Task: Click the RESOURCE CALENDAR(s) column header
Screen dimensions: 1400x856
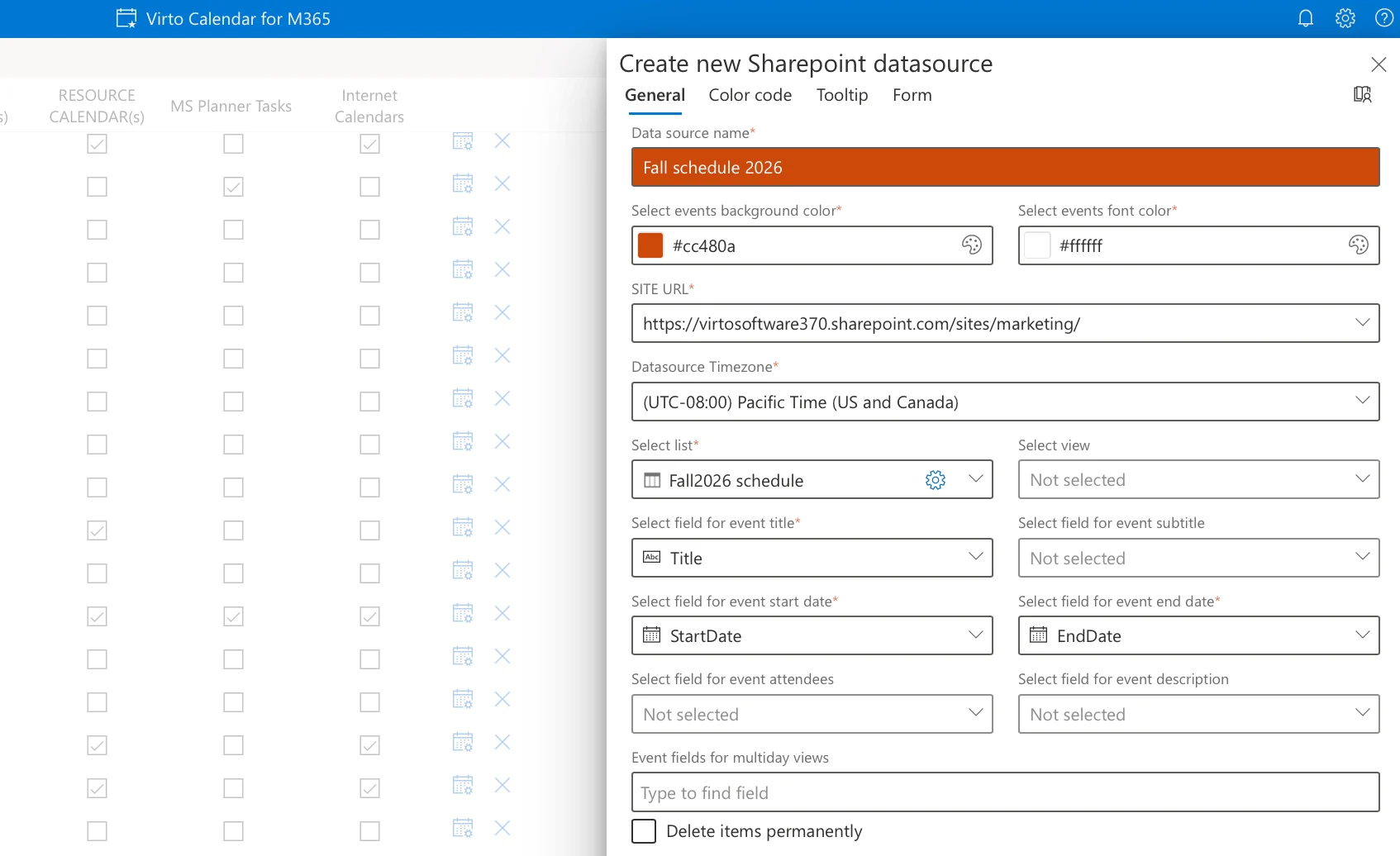Action: point(97,106)
